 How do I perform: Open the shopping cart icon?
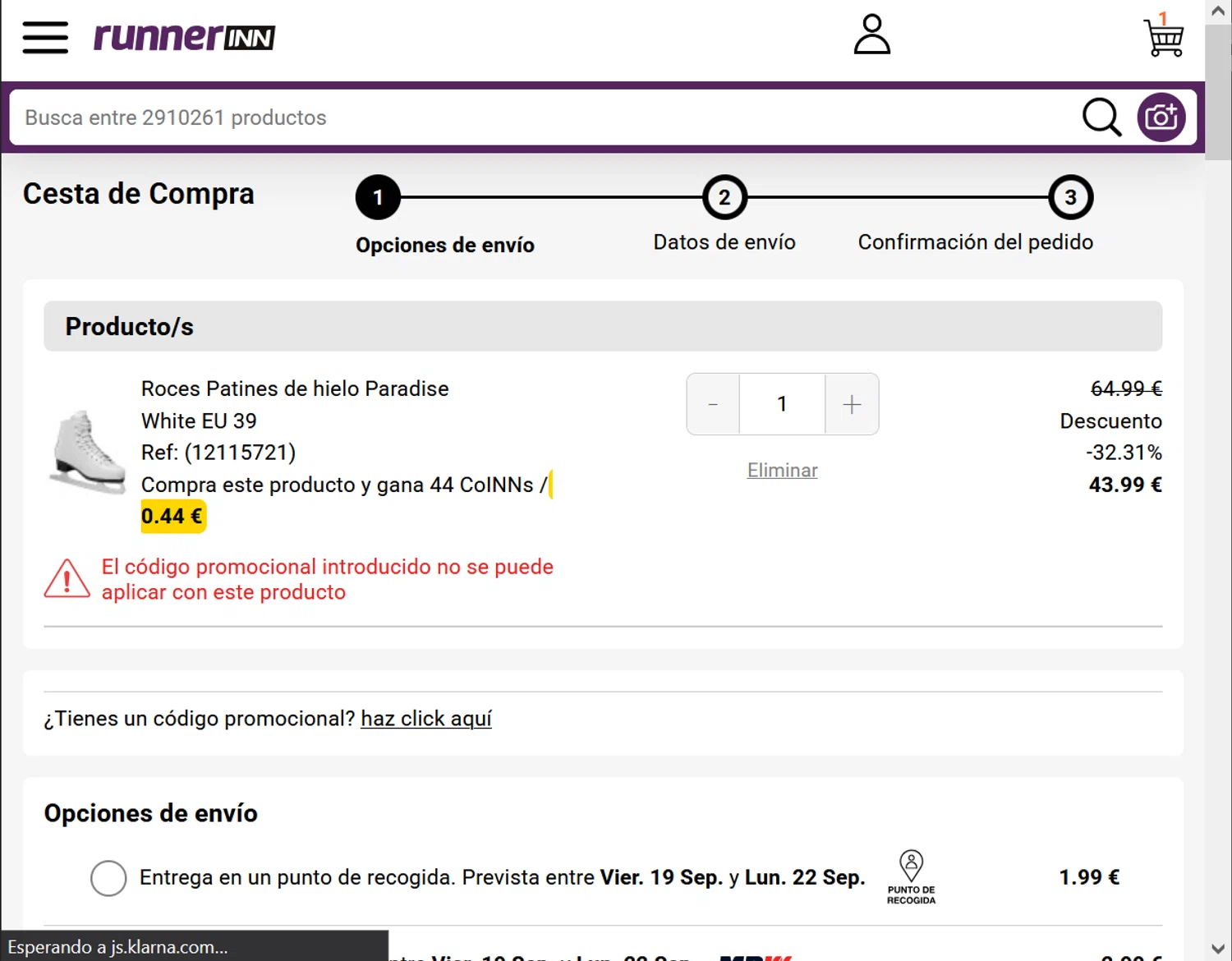(1164, 37)
